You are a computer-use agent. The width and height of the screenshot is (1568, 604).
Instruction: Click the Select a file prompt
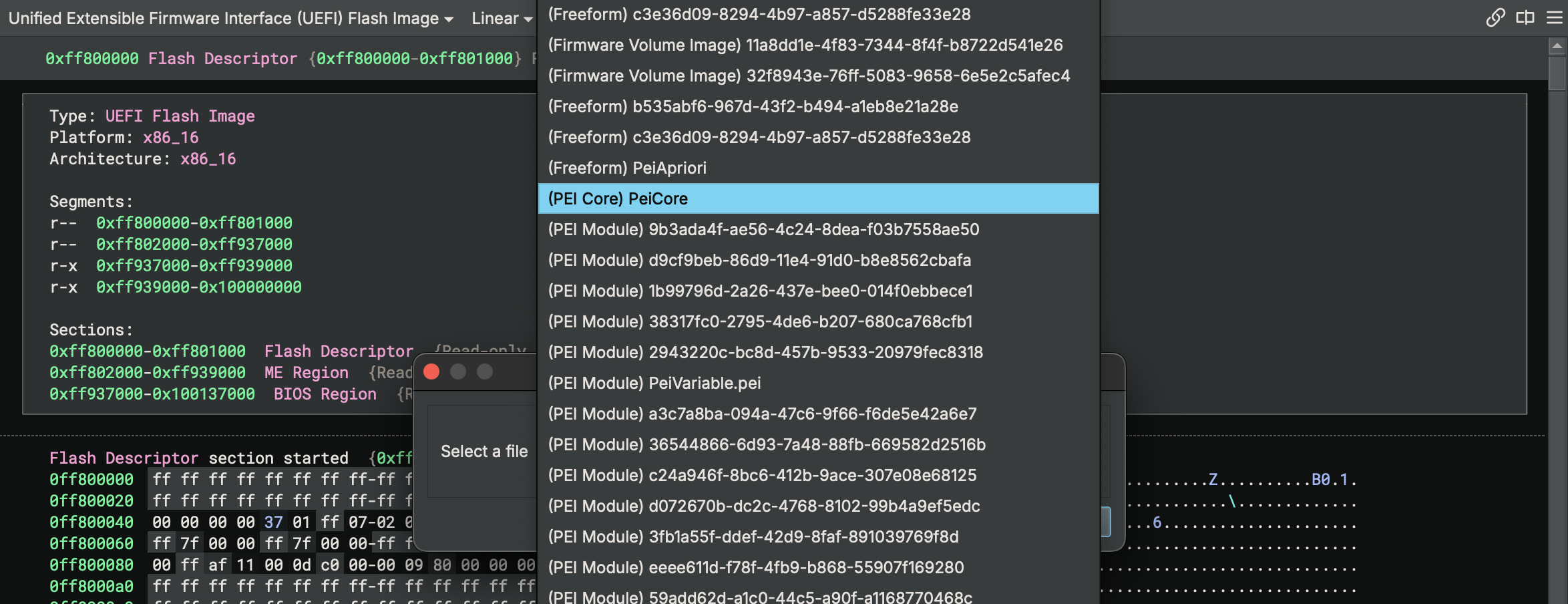point(483,451)
